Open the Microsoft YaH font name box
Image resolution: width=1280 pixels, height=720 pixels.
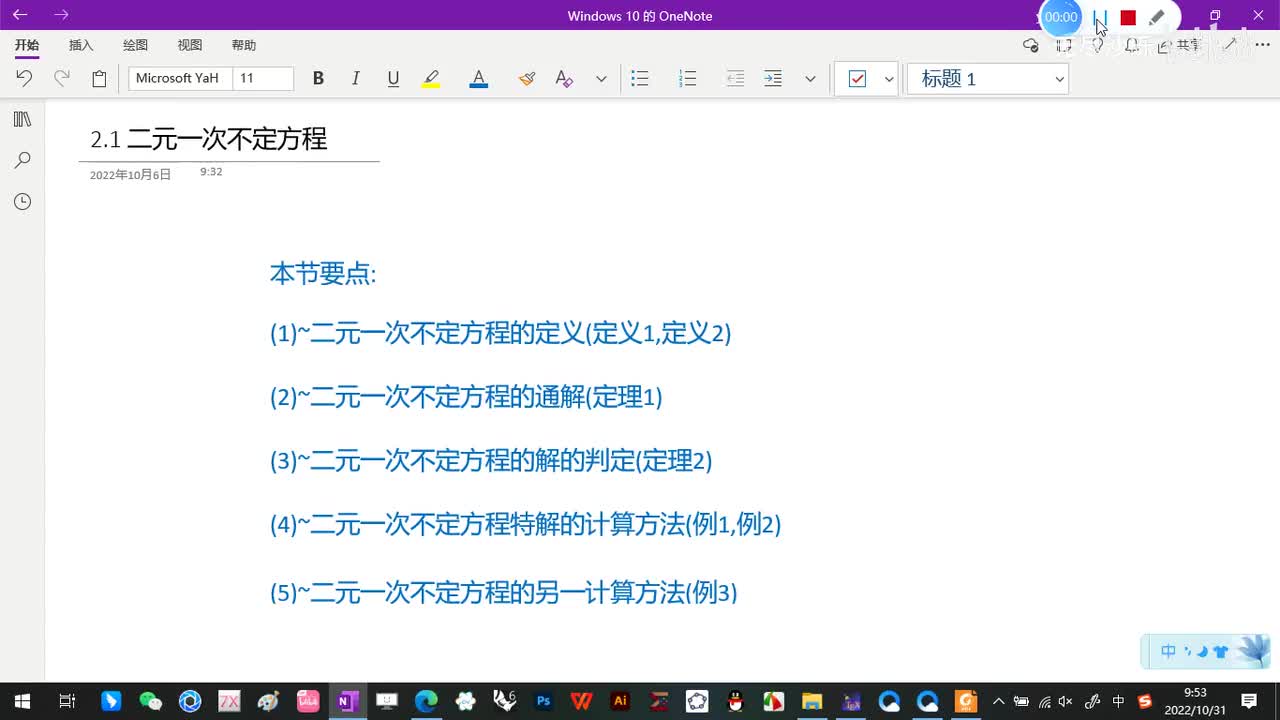[x=180, y=78]
